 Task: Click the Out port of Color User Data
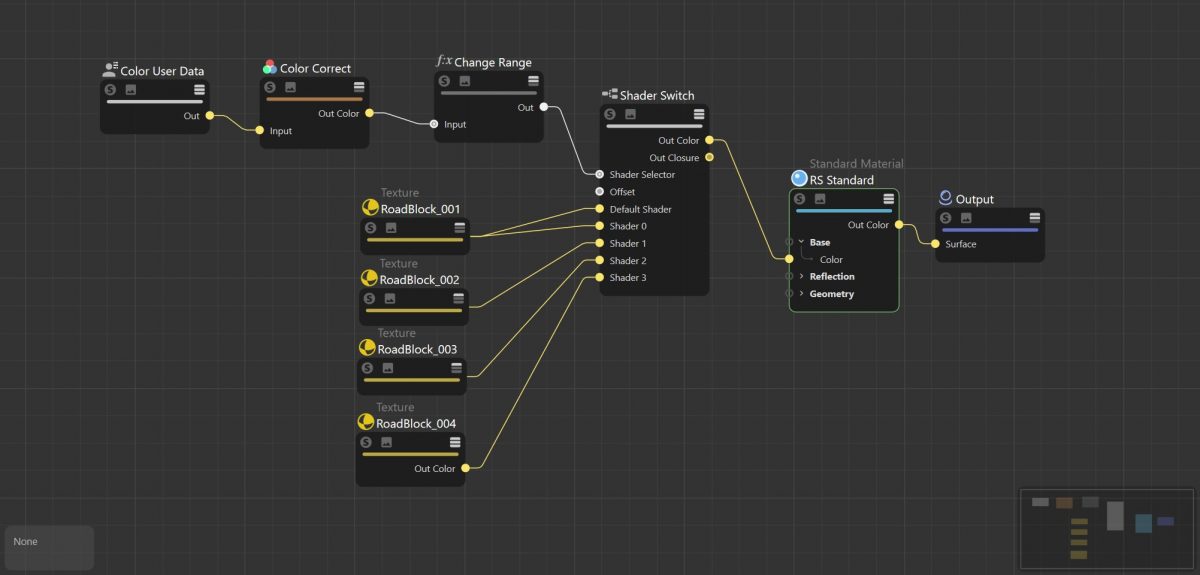(209, 116)
